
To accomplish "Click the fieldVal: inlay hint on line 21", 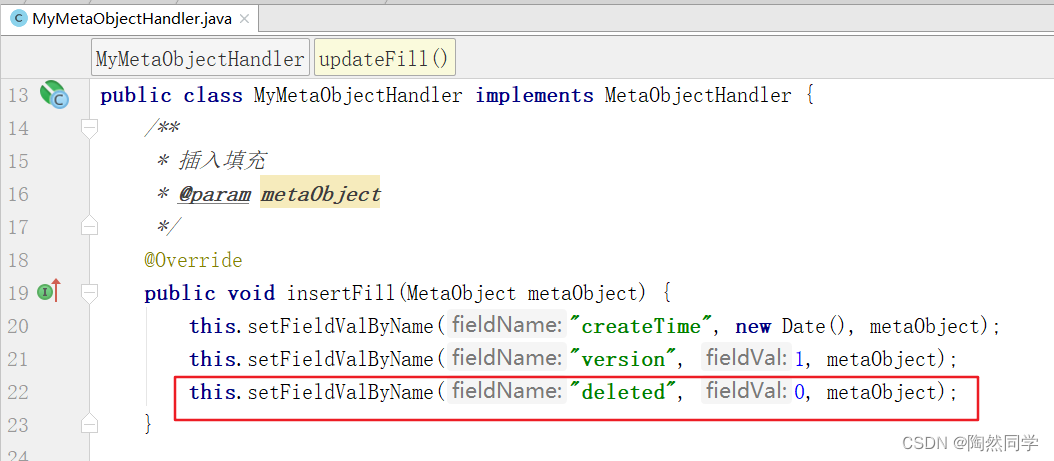I will 745,359.
